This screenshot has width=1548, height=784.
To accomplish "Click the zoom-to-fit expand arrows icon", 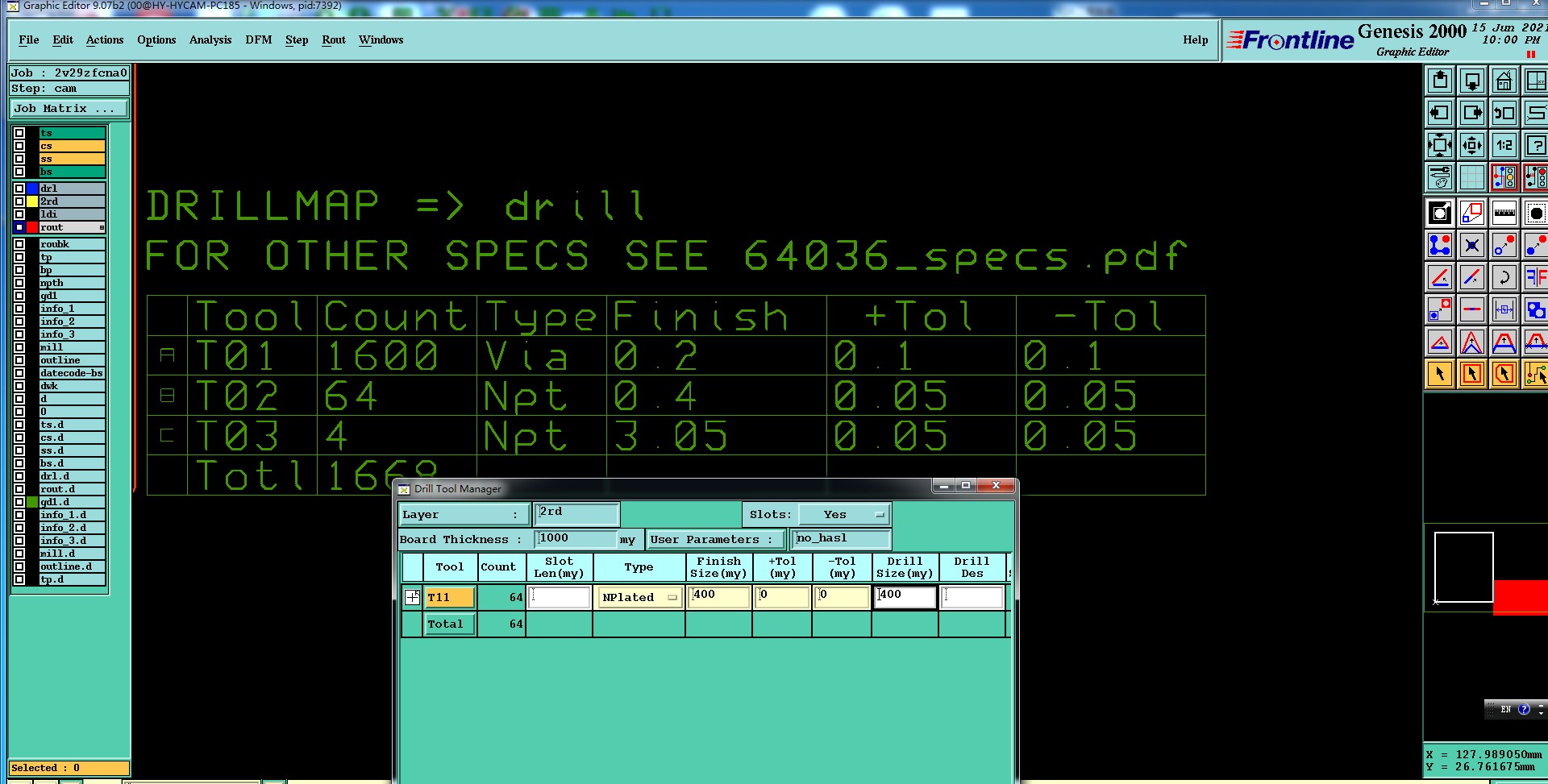I will tap(1440, 146).
